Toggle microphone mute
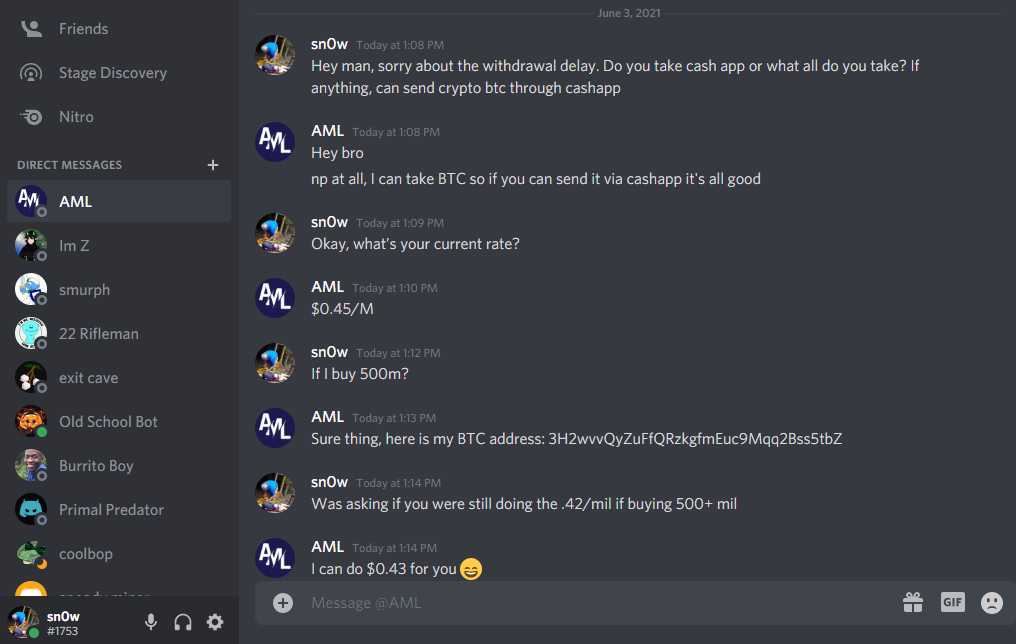This screenshot has height=644, width=1016. coord(151,622)
